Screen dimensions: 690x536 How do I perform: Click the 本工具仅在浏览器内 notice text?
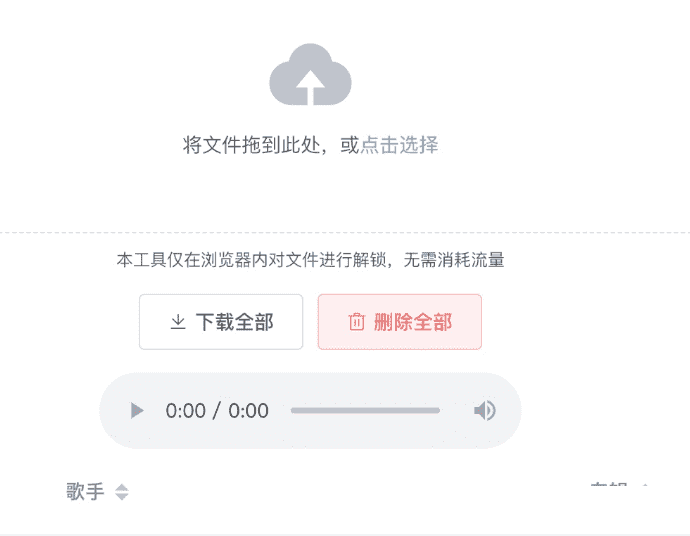(310, 260)
